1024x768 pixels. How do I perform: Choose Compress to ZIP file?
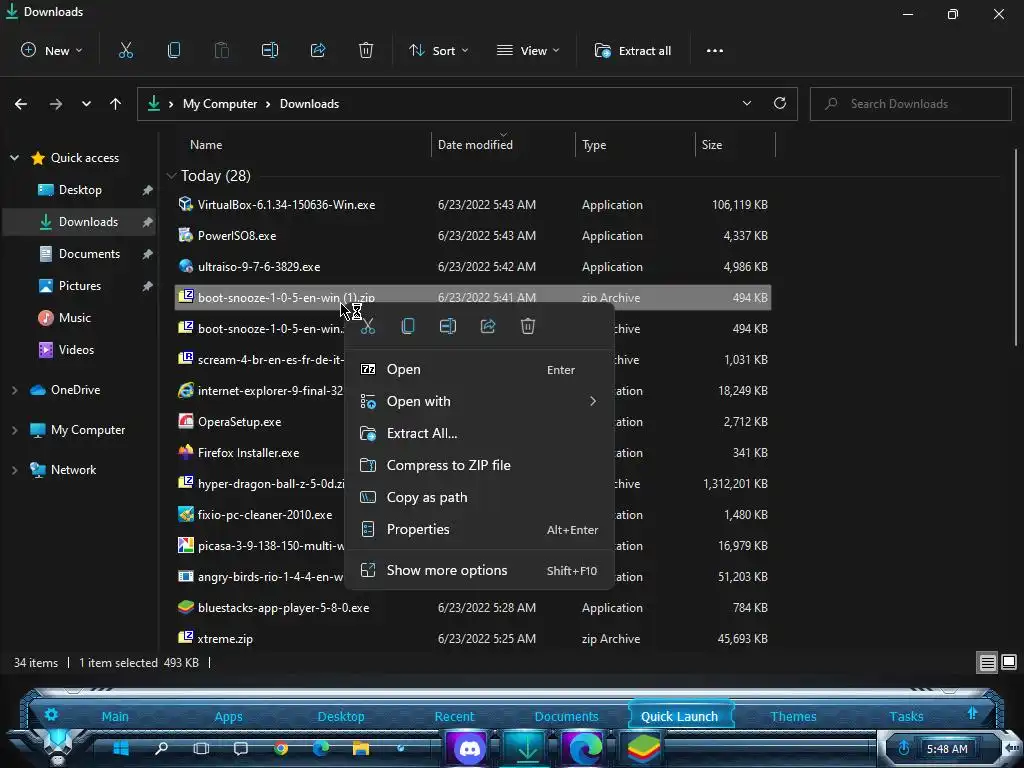pyautogui.click(x=479, y=465)
